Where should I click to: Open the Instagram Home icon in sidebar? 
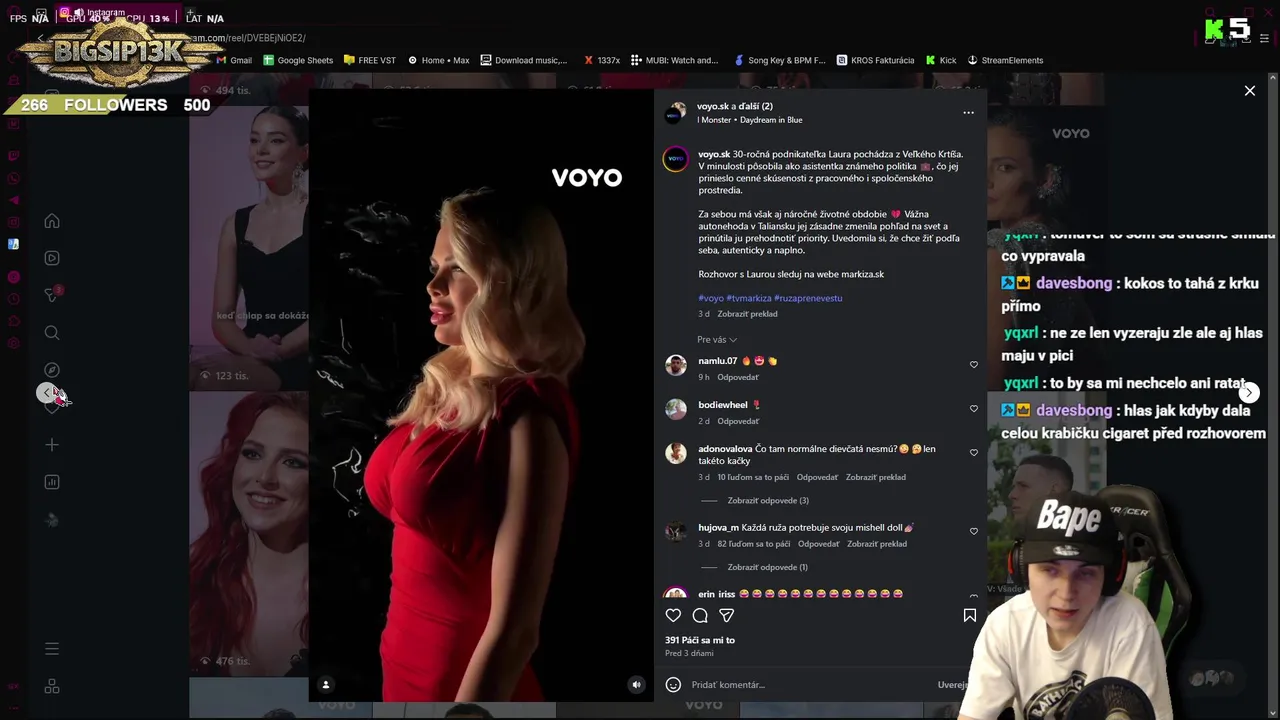52,221
